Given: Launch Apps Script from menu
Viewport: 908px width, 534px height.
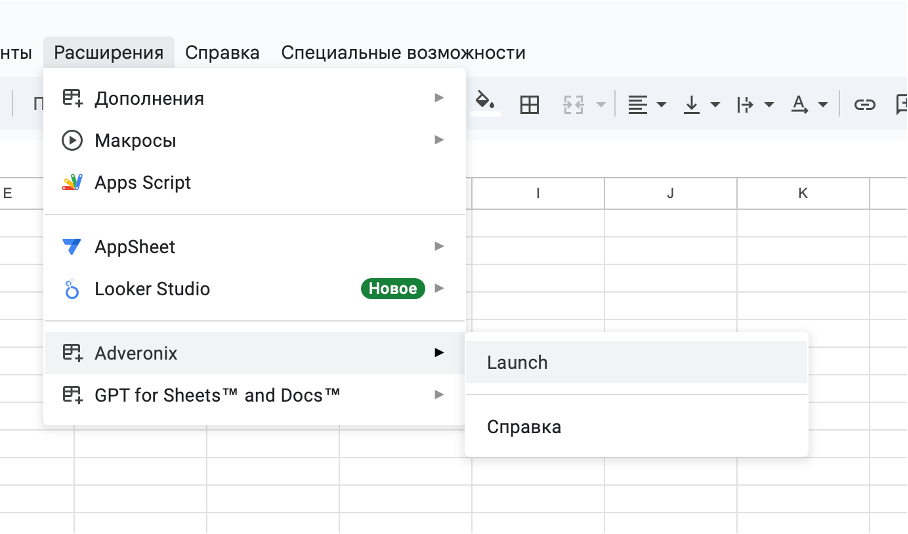Looking at the screenshot, I should click(x=255, y=182).
